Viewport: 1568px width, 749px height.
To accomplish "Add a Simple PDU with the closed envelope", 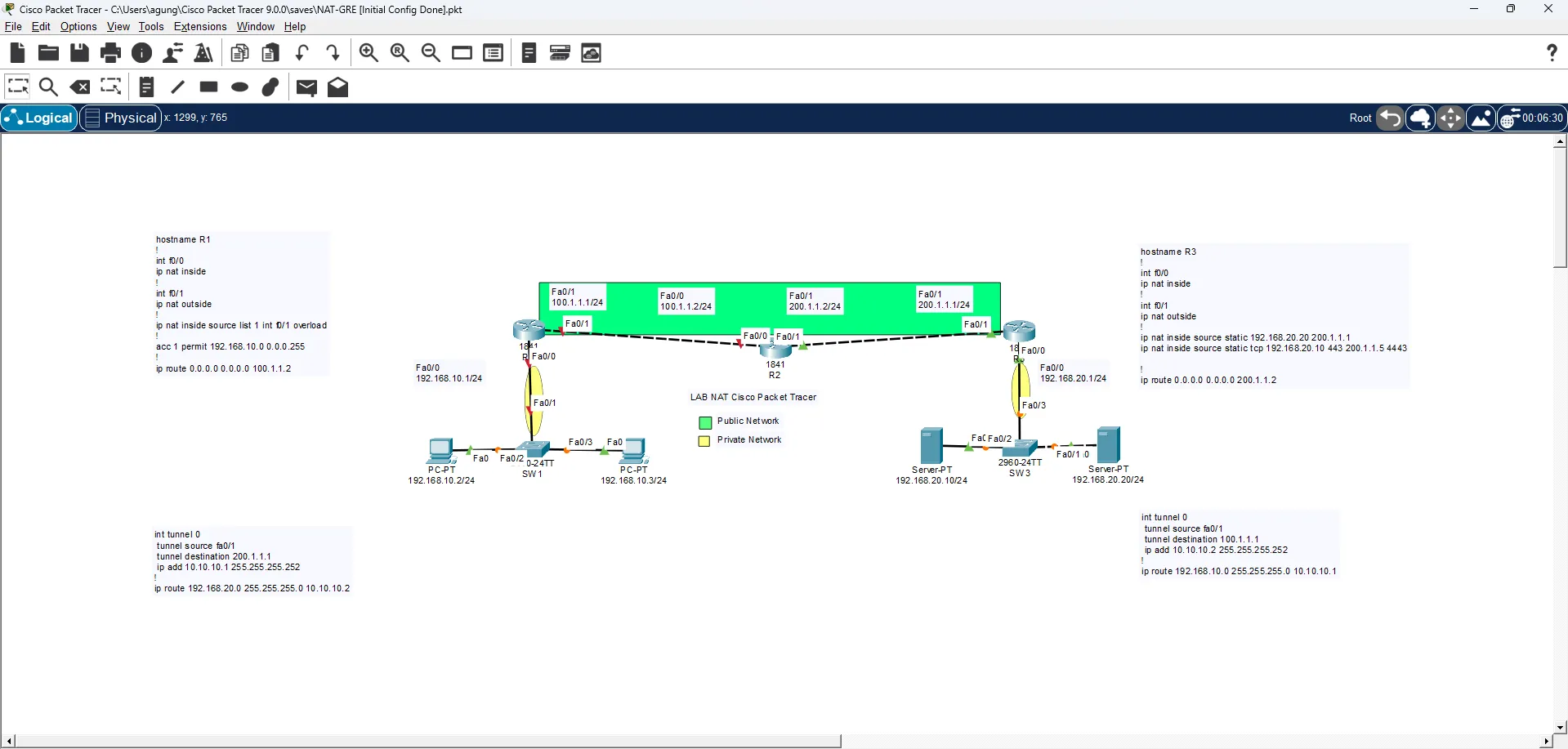I will click(306, 87).
